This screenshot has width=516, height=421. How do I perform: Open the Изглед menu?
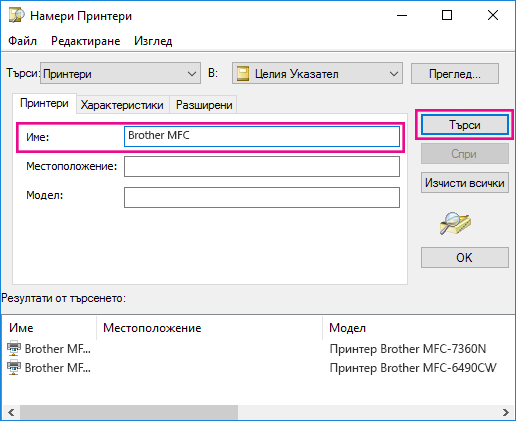153,41
